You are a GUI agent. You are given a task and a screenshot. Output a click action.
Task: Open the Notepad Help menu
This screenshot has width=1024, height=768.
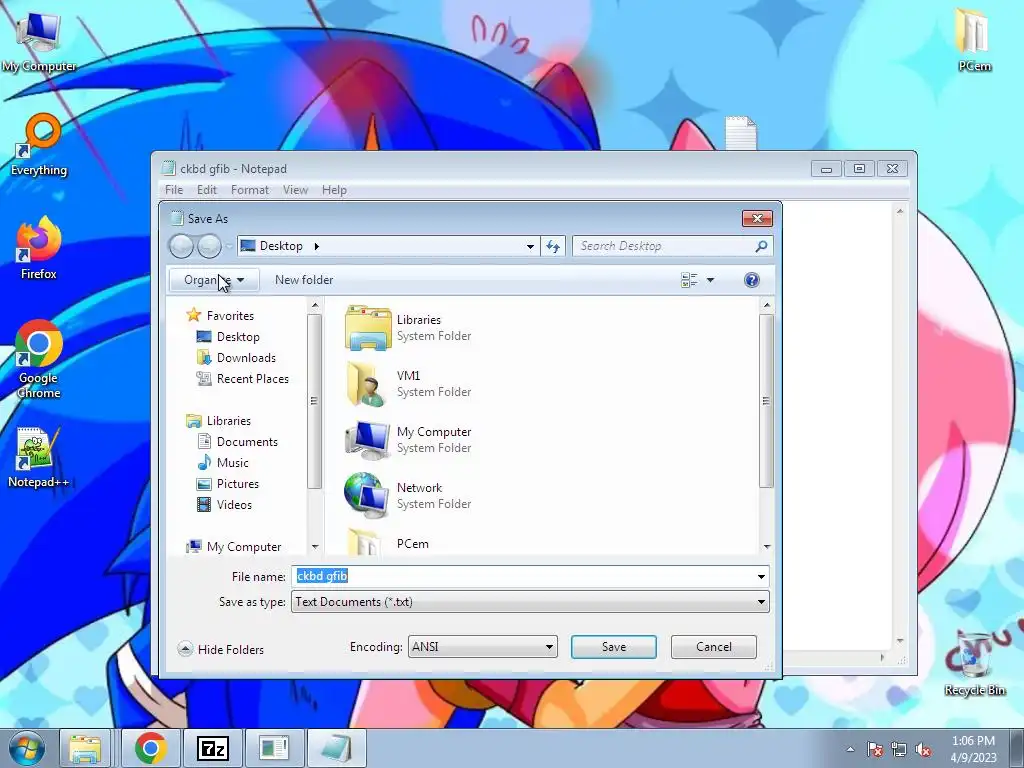tap(334, 190)
